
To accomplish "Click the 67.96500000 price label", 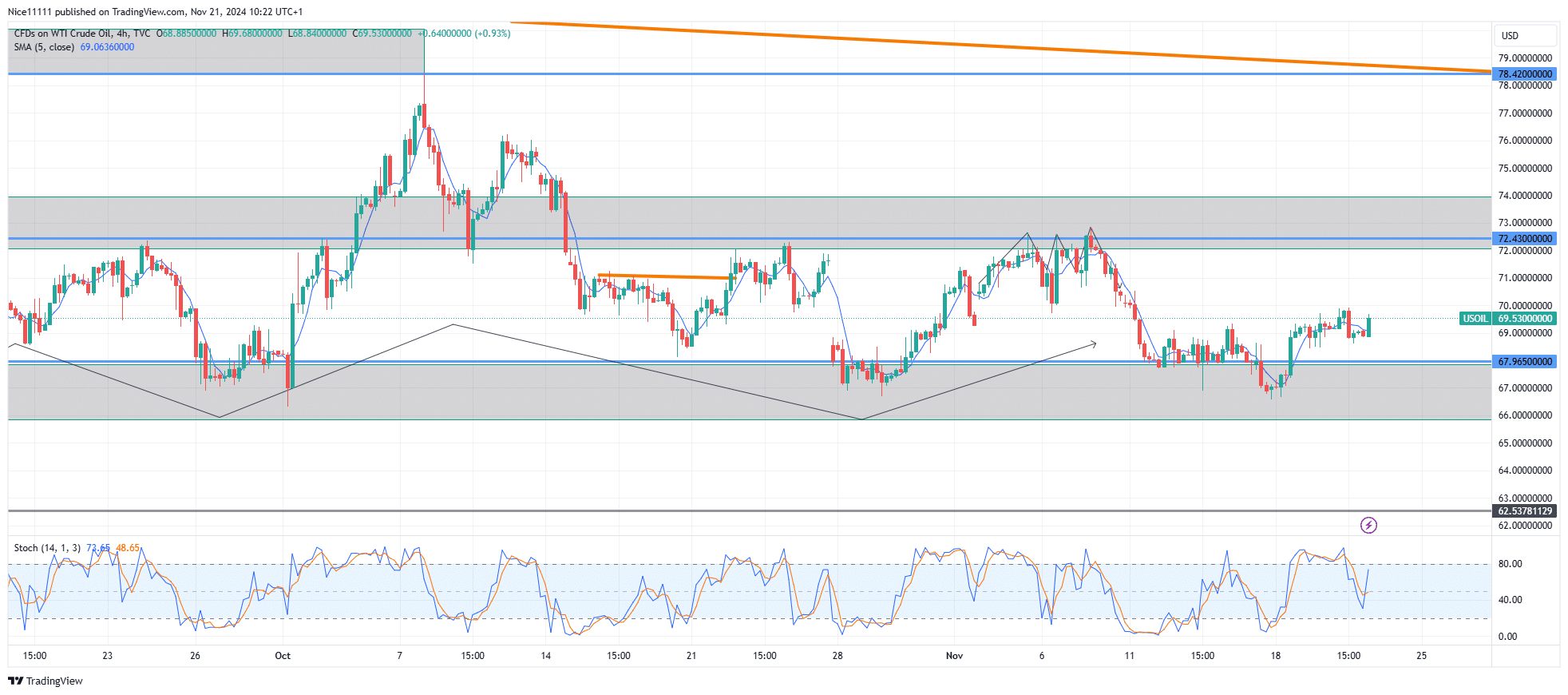I will 1525,361.
